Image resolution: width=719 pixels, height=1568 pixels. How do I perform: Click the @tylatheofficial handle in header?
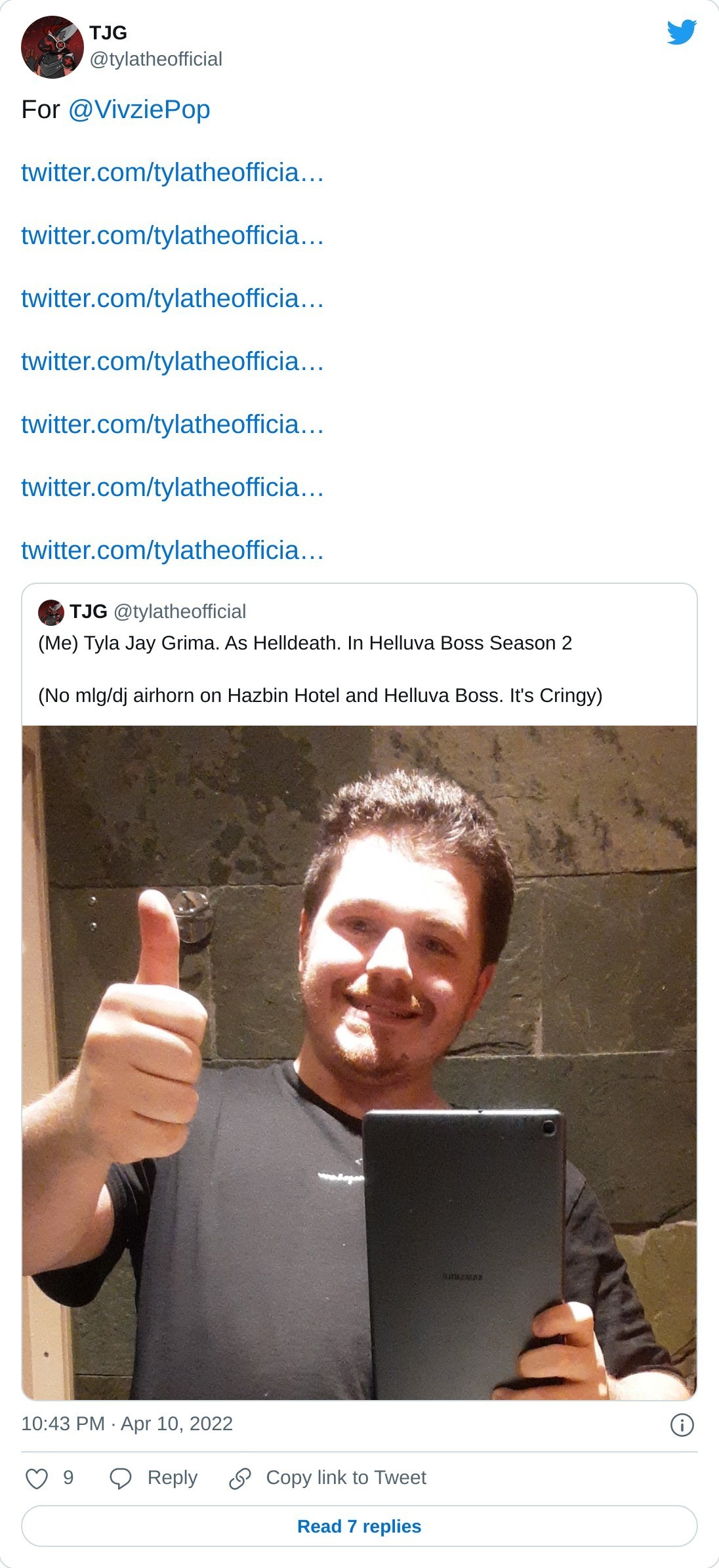[156, 59]
